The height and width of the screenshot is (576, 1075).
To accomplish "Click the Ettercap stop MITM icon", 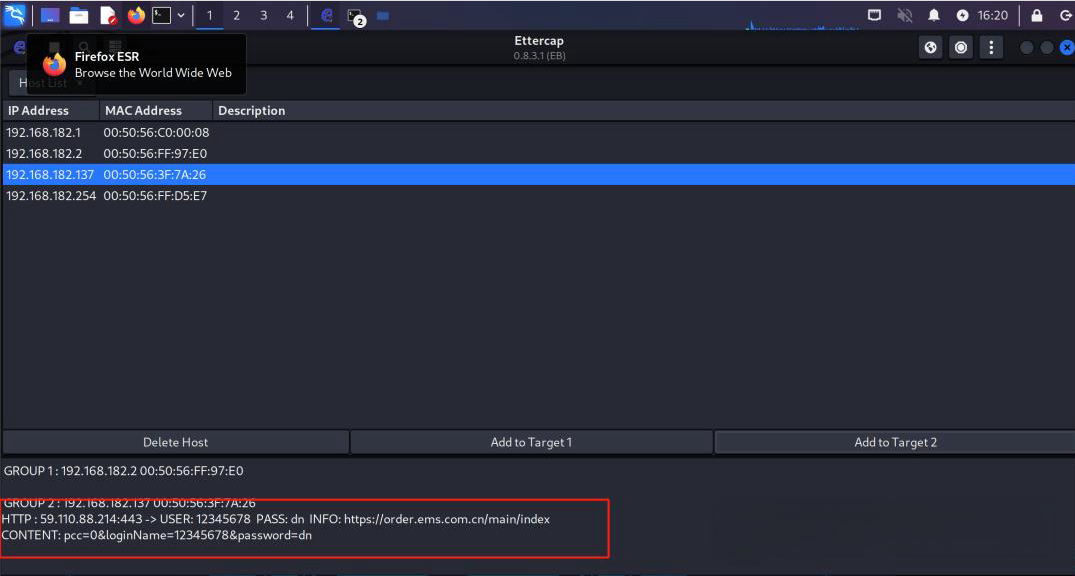I will pyautogui.click(x=961, y=47).
